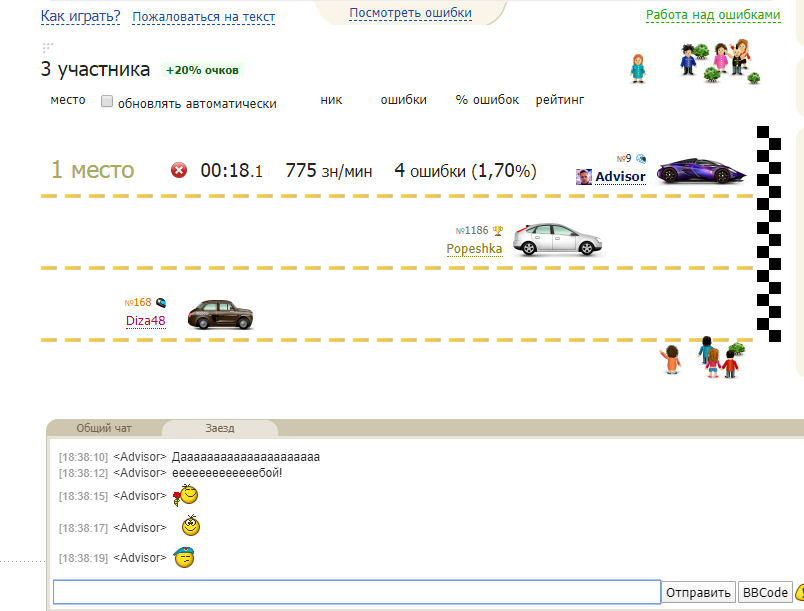Click the helmet icon next to №168

click(x=161, y=303)
